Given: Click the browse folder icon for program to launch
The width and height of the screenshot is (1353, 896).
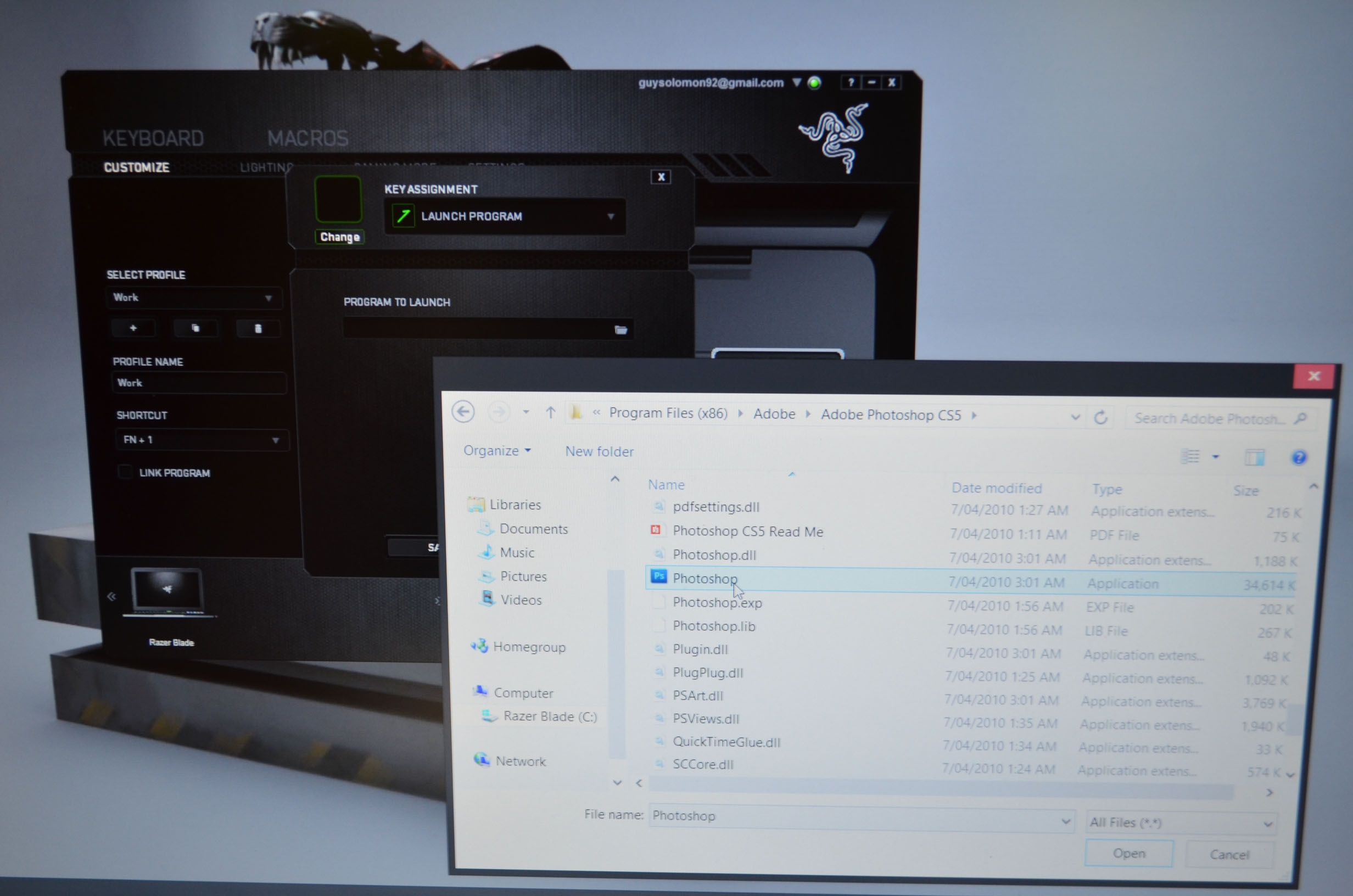Looking at the screenshot, I should [x=620, y=330].
